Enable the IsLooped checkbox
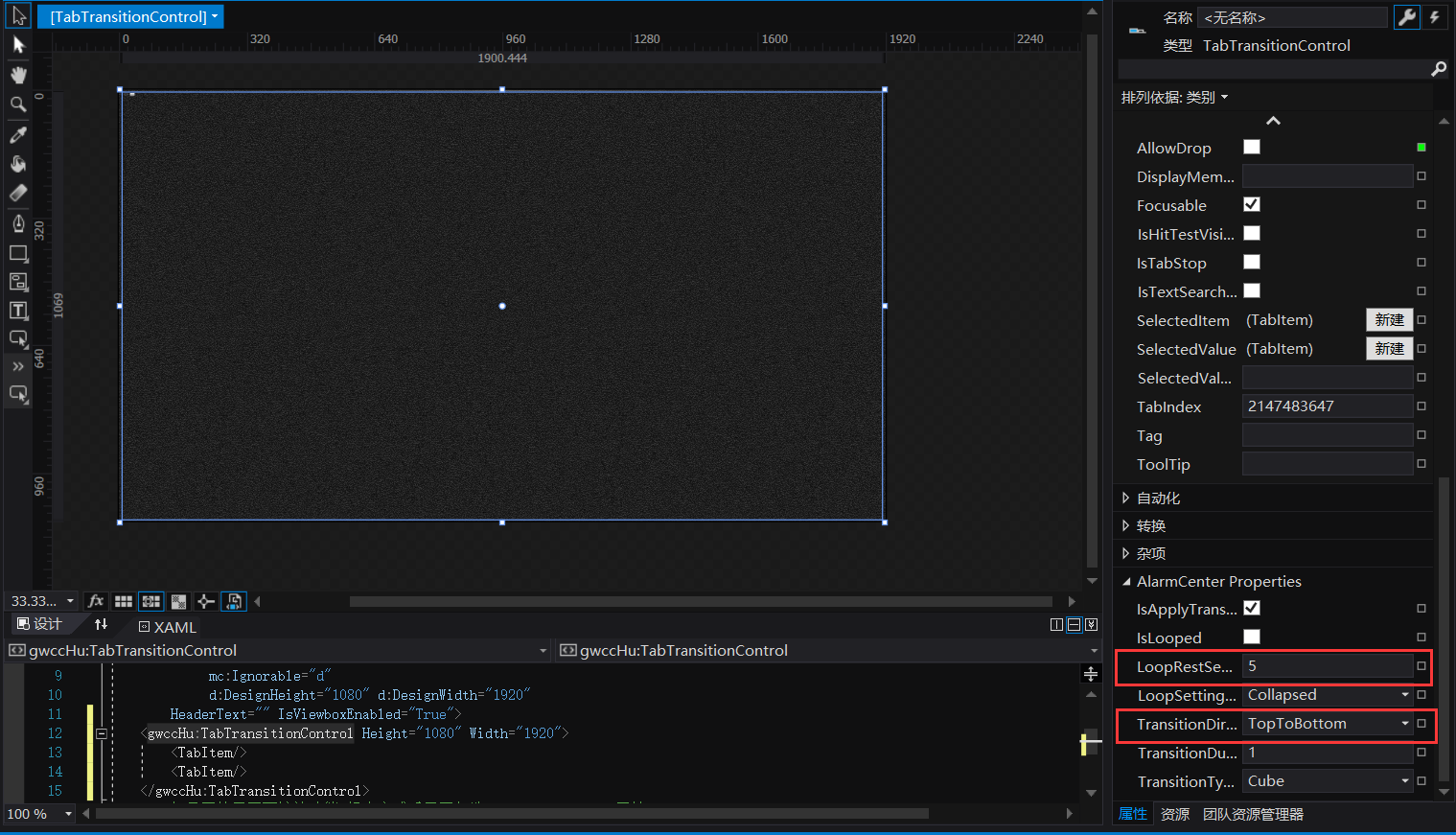1456x835 pixels. (x=1252, y=637)
